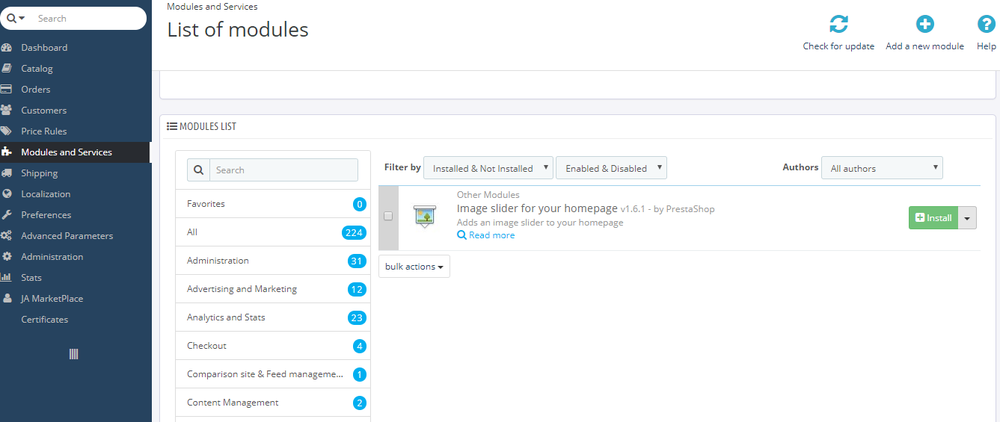Viewport: 1000px width, 422px height.
Task: Click the Customers people icon
Action: 6,110
